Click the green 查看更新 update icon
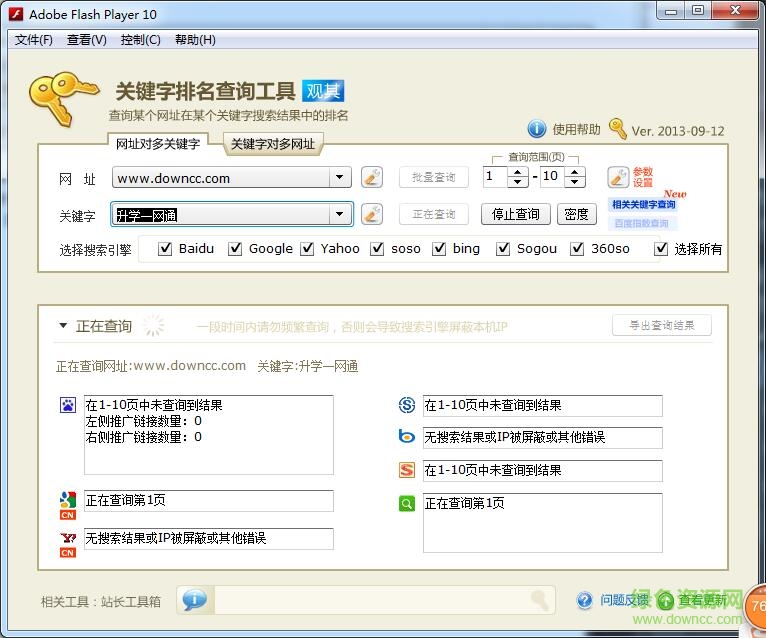 click(x=665, y=600)
